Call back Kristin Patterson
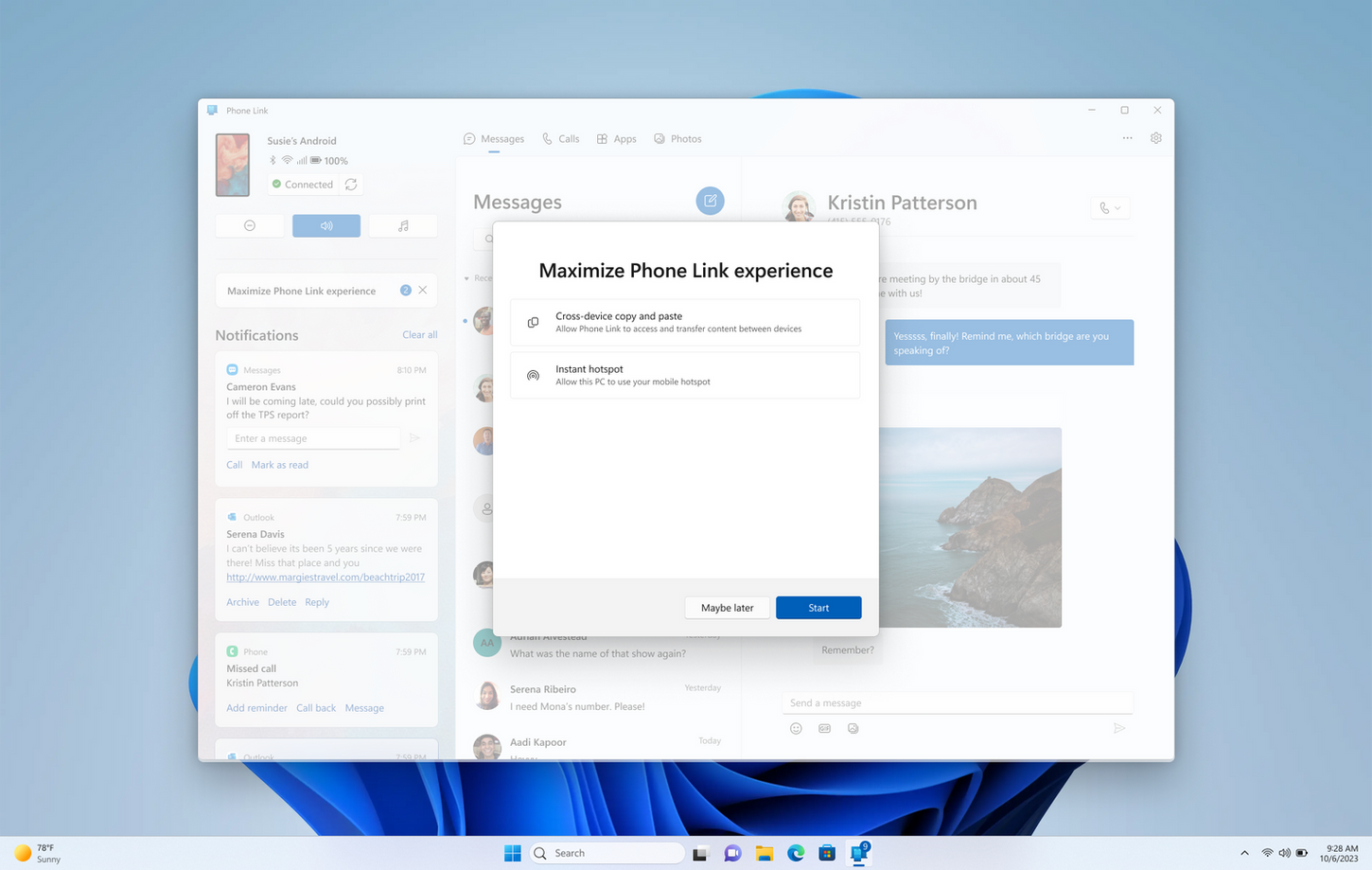Viewport: 1372px width, 870px height. pos(316,708)
